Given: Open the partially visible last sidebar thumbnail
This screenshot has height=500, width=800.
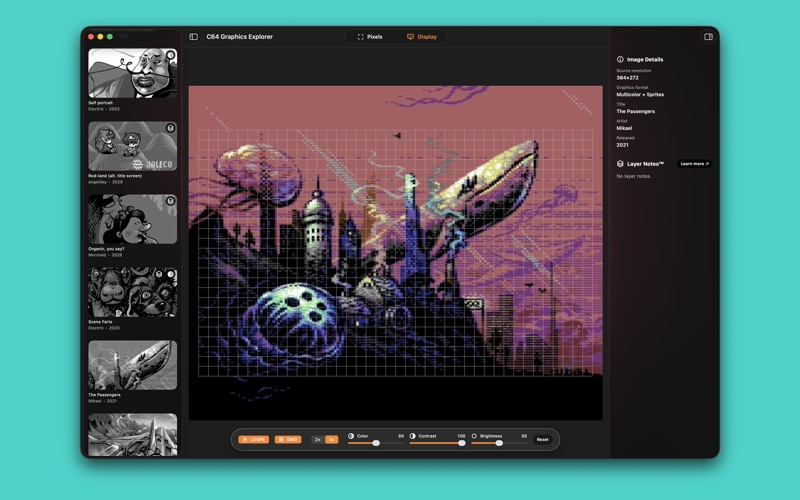Looking at the screenshot, I should click(133, 435).
